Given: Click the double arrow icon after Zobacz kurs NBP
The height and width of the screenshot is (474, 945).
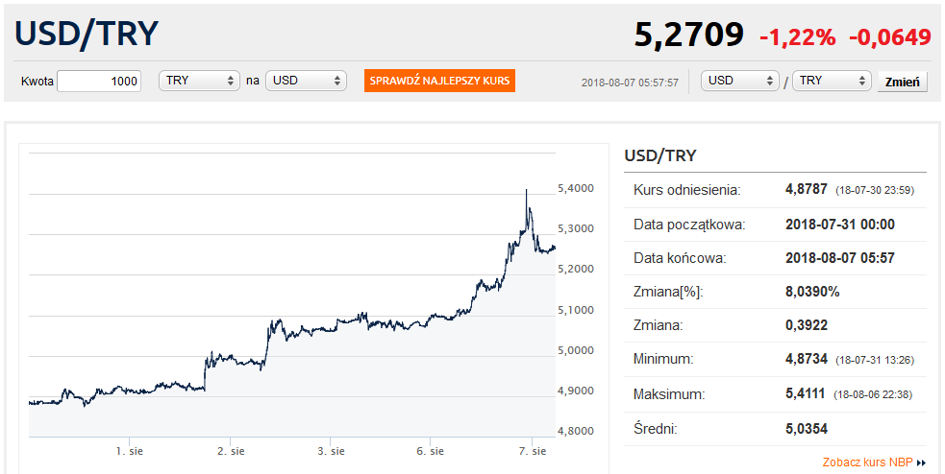Looking at the screenshot, I should coord(921,464).
